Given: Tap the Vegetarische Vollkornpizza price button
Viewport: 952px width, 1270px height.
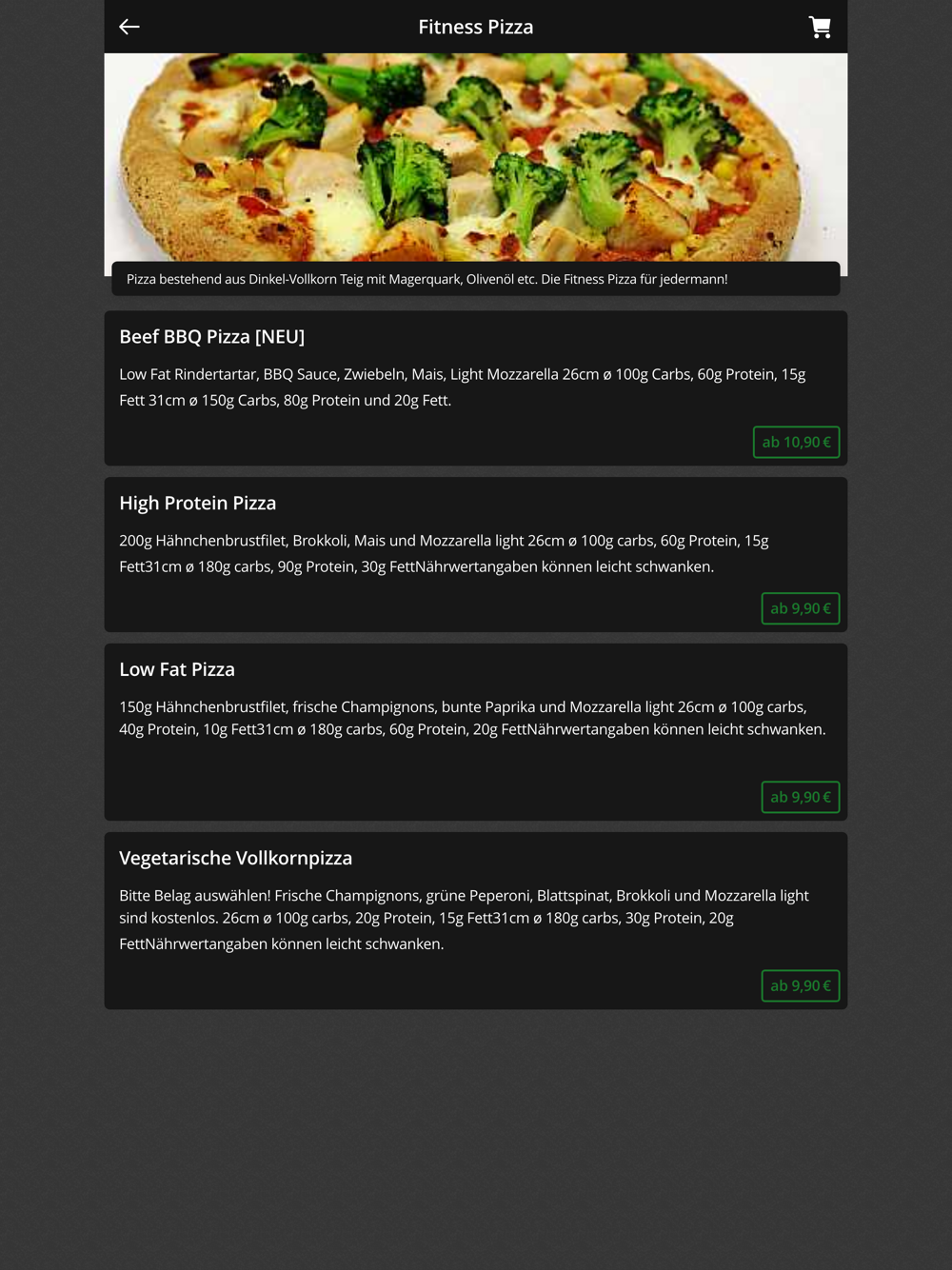Looking at the screenshot, I should pos(801,985).
